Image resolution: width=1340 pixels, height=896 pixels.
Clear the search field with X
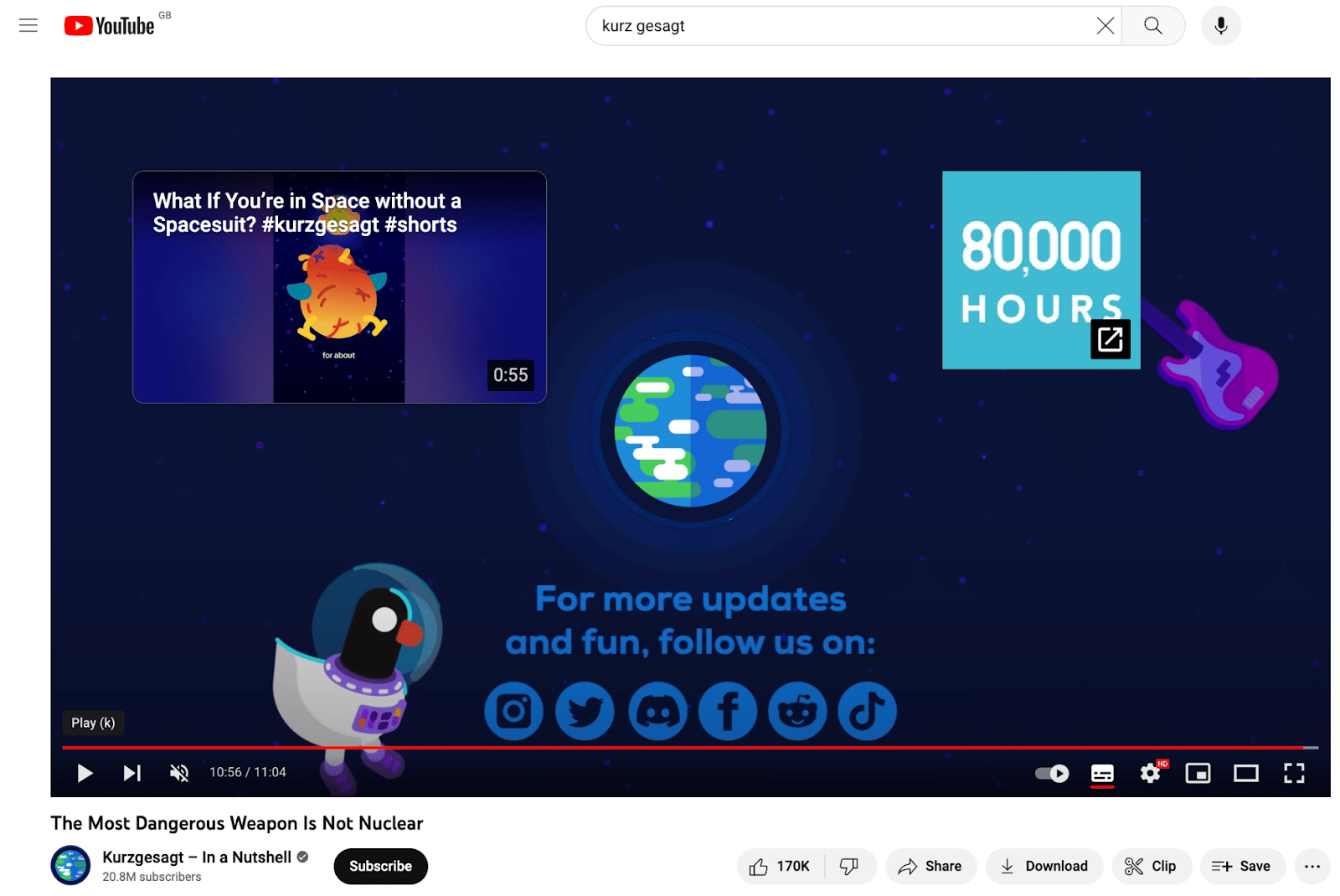[1105, 26]
